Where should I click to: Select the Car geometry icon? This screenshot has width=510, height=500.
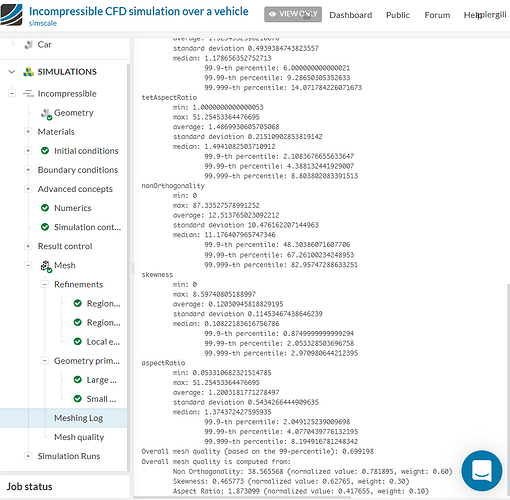pos(29,45)
